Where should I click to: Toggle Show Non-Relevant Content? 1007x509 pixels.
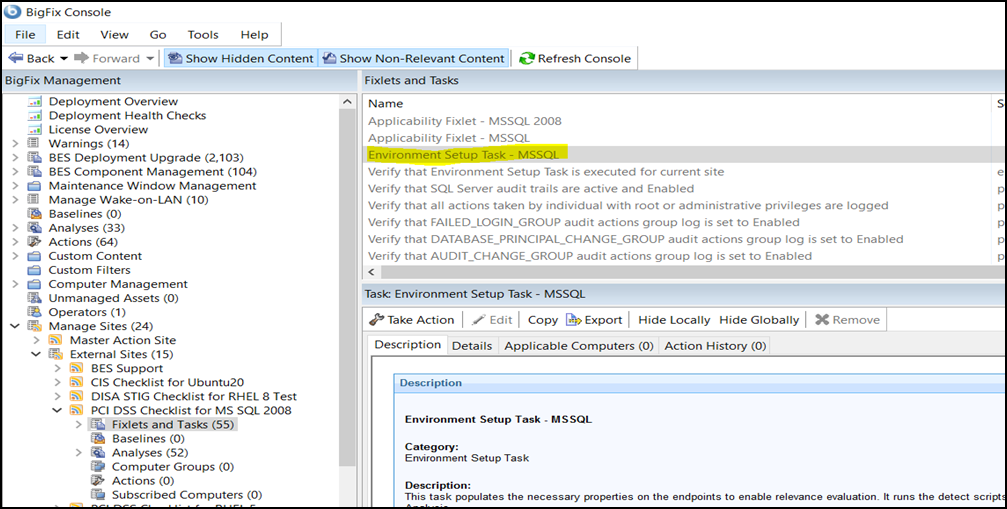click(414, 58)
